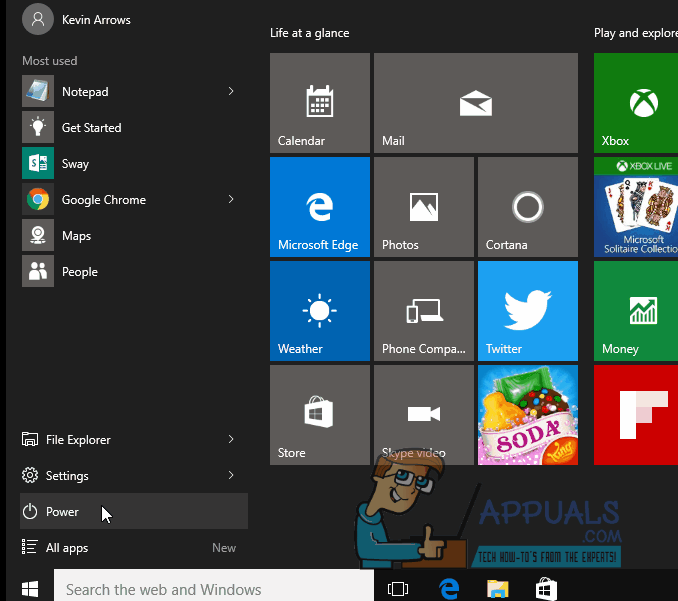Open the Cortana tile
The width and height of the screenshot is (678, 601).
click(528, 207)
